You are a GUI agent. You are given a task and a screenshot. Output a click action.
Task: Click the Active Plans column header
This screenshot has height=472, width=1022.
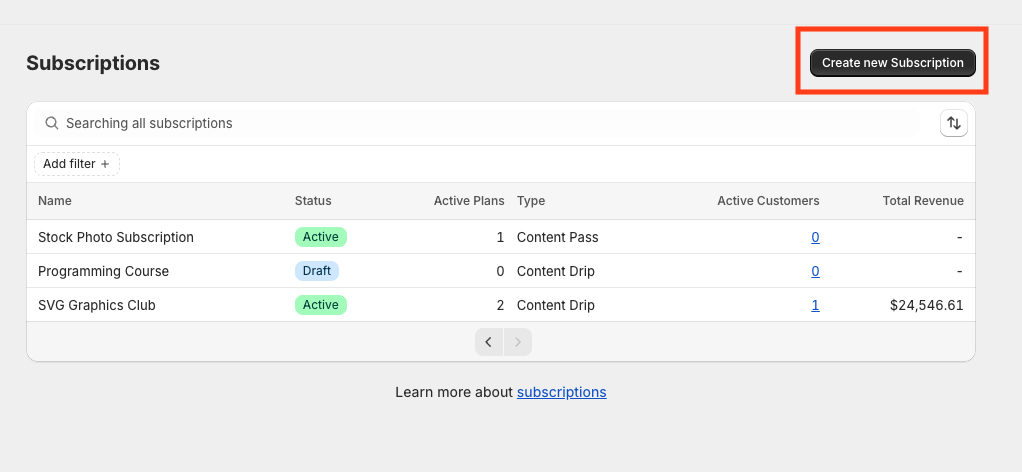tap(468, 201)
